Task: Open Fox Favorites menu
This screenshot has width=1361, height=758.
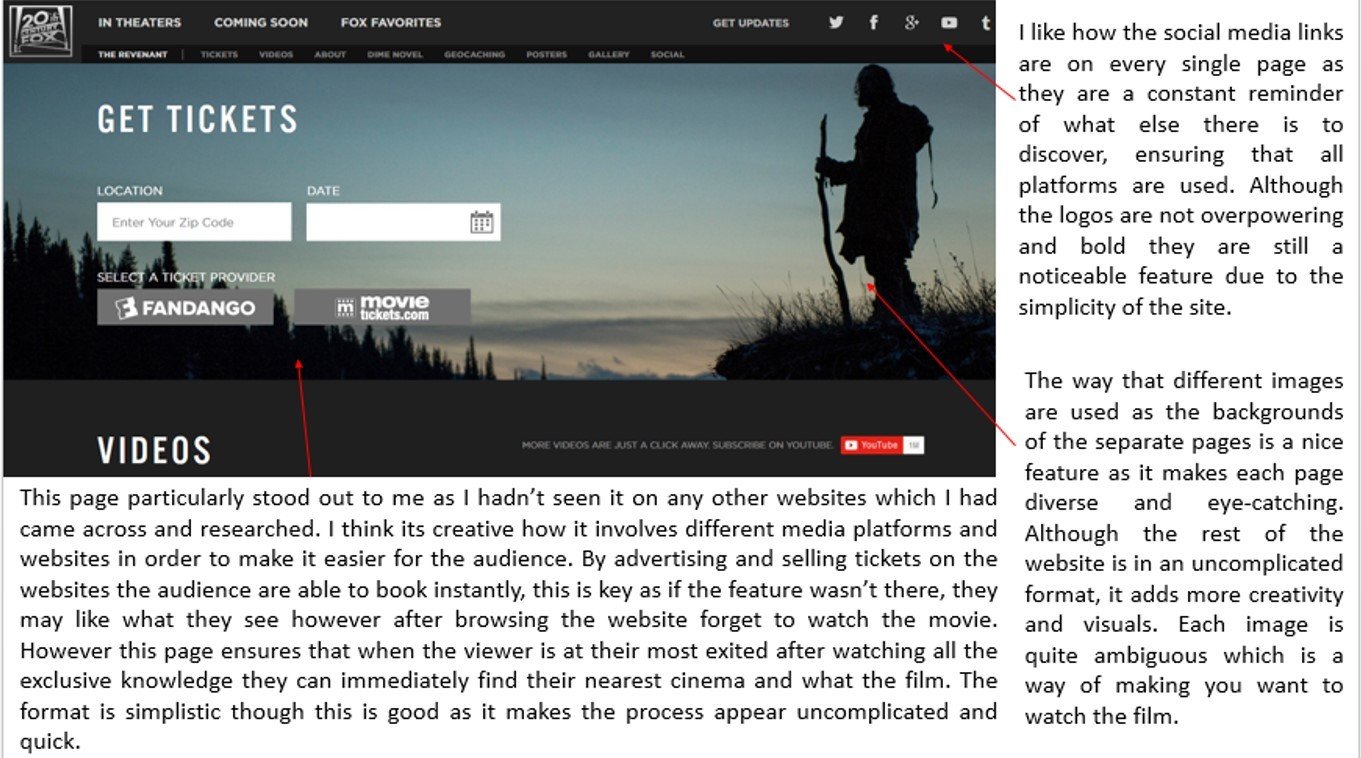Action: pos(391,22)
